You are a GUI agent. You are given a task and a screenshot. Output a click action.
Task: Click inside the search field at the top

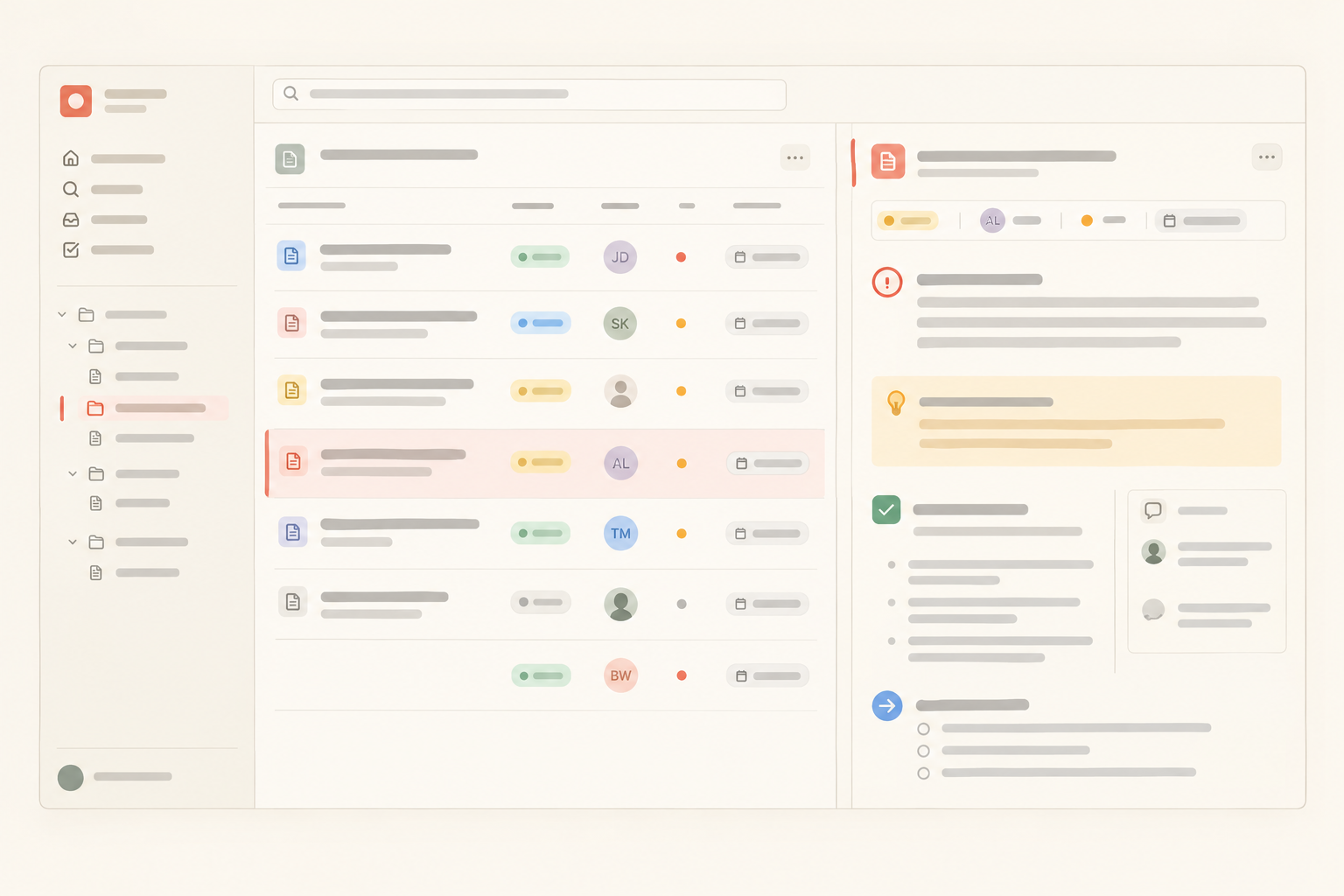pos(529,94)
